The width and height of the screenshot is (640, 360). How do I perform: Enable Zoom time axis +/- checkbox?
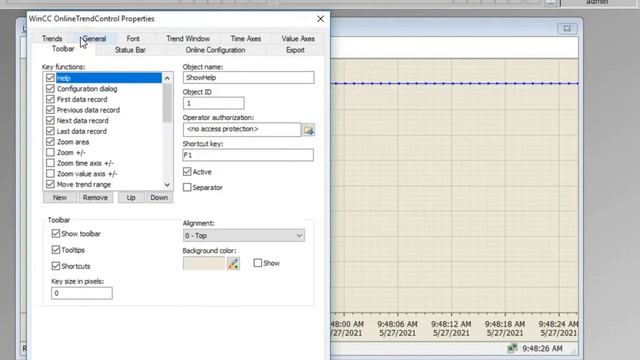(x=50, y=162)
